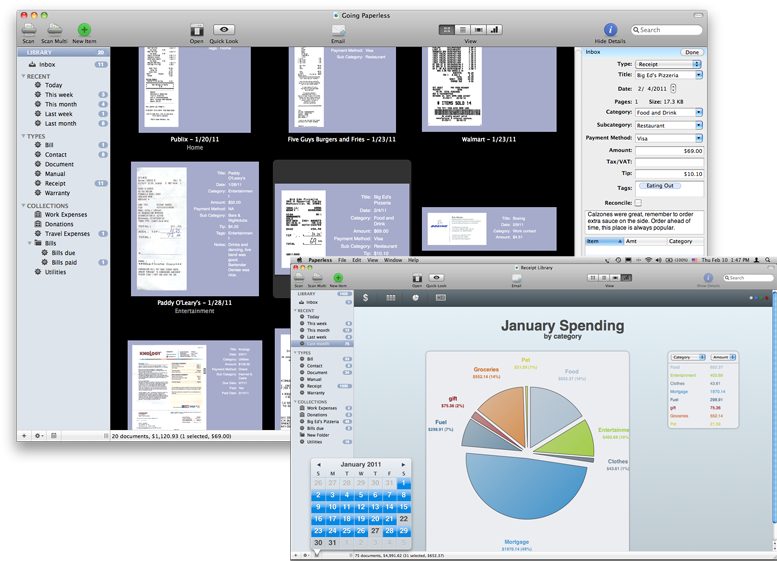Select the Walmart 1/23/11 receipt thumbnail

(x=489, y=90)
